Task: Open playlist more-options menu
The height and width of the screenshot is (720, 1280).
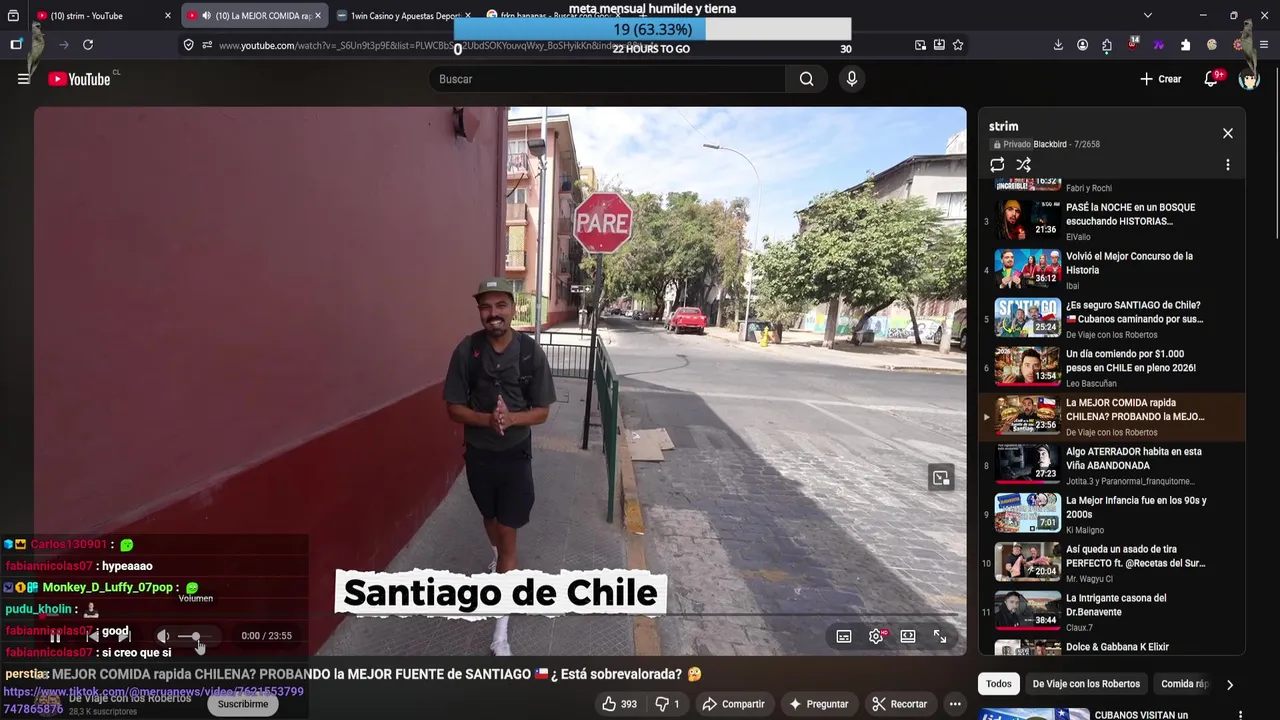Action: coord(1228,165)
